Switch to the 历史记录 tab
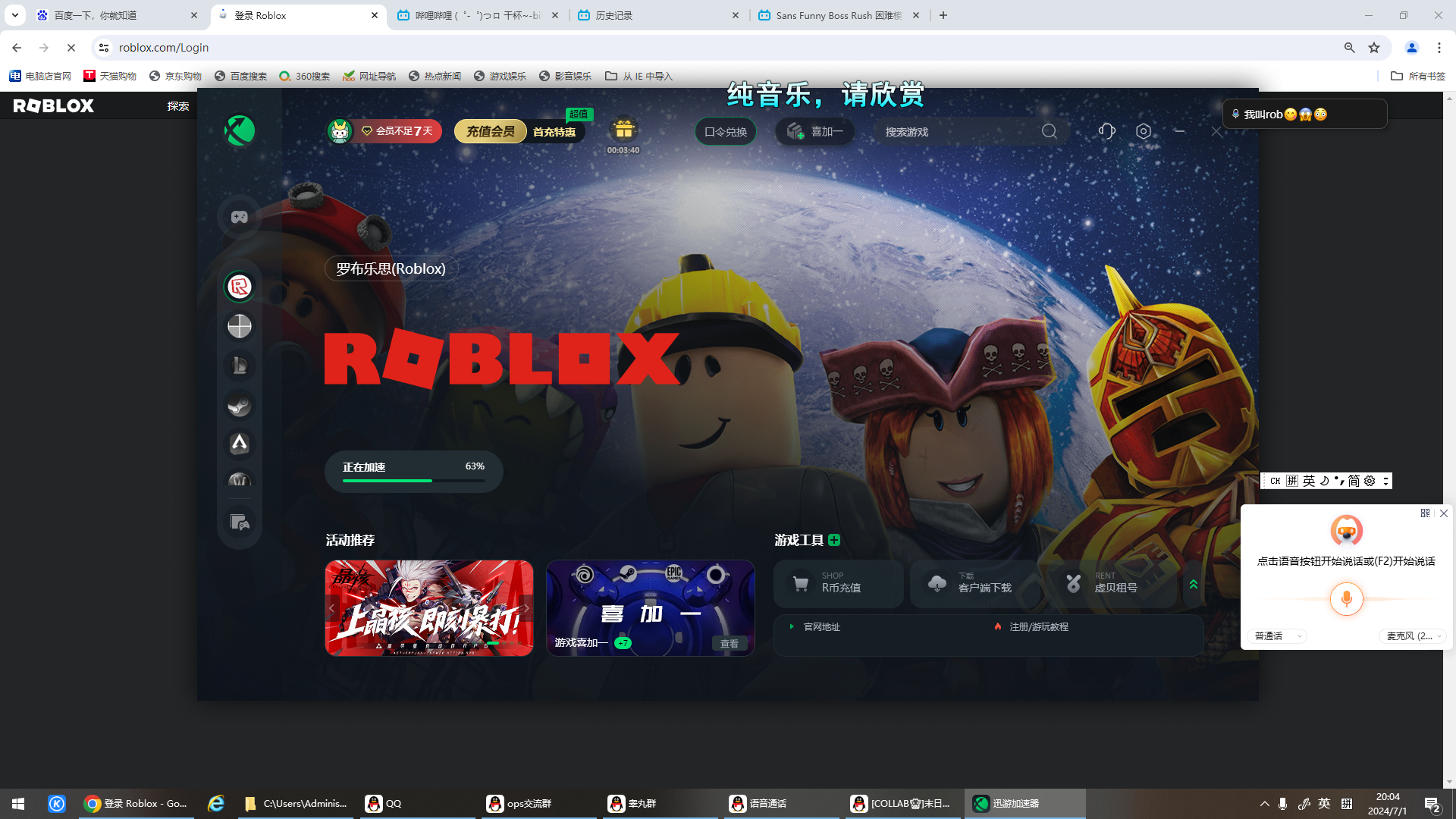The height and width of the screenshot is (819, 1456). click(x=659, y=15)
